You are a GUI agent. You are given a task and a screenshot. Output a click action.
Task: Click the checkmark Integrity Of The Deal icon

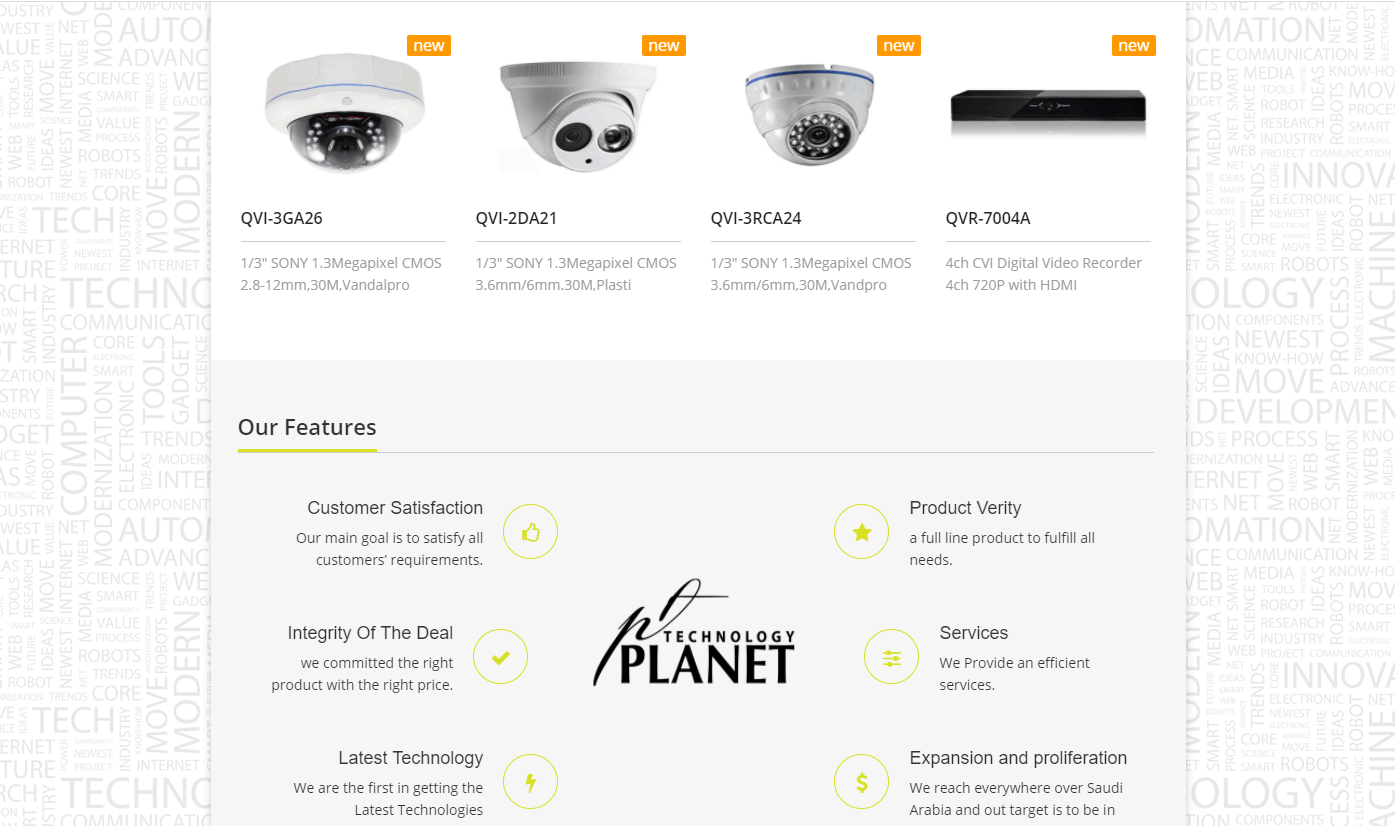coord(500,657)
